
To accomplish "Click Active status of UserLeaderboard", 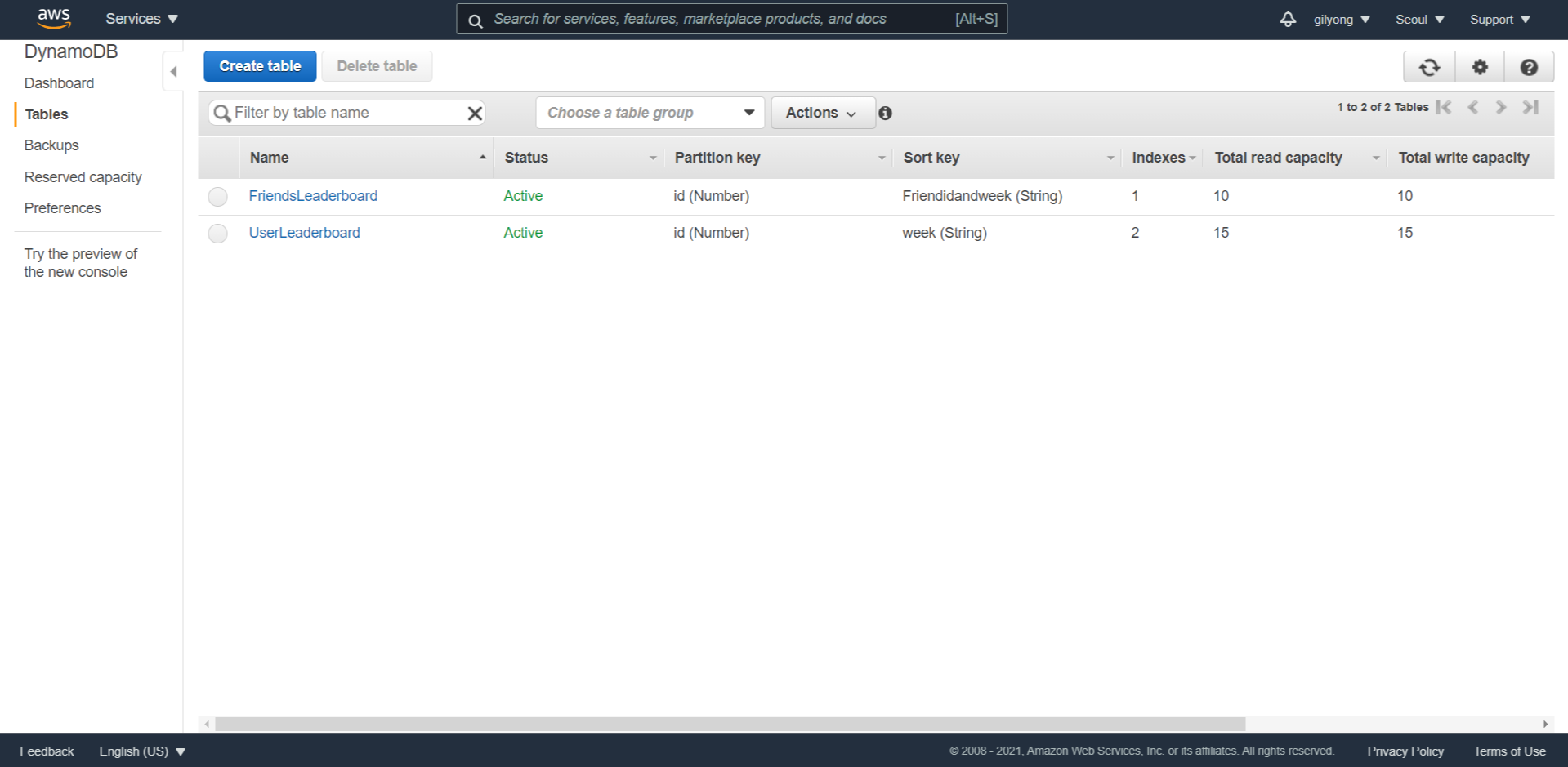I will tap(523, 233).
